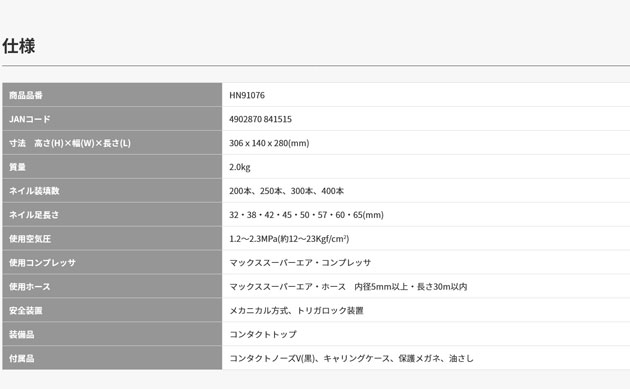This screenshot has height=389, width=630.
Task: Click the マックススーパーエア・コンプレッサ text
Action: 300,263
